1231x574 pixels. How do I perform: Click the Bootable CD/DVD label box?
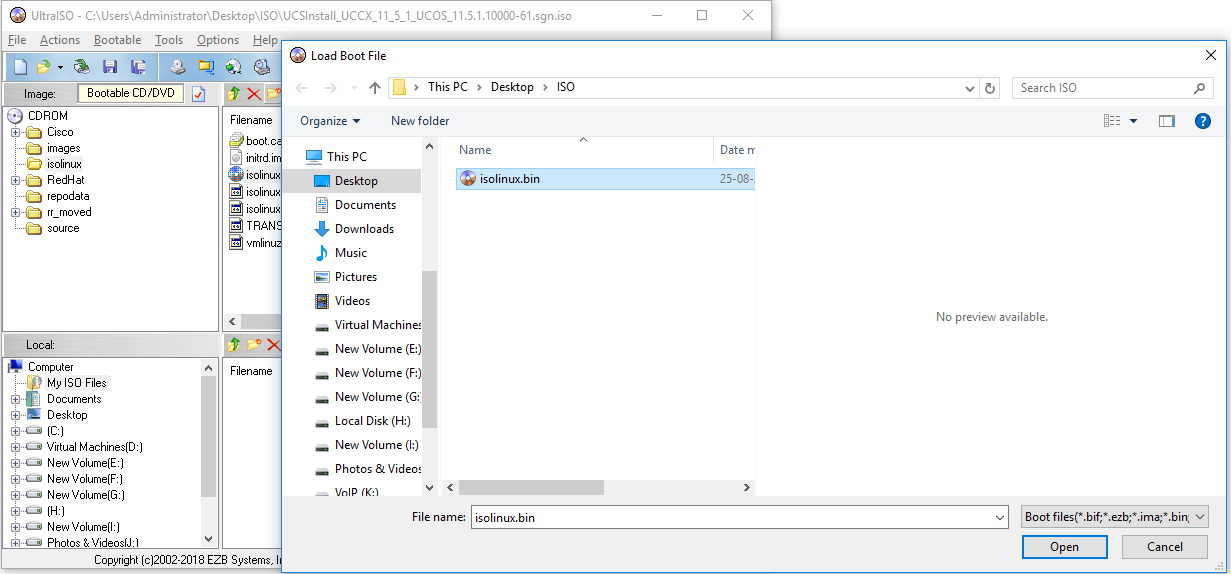pyautogui.click(x=130, y=93)
